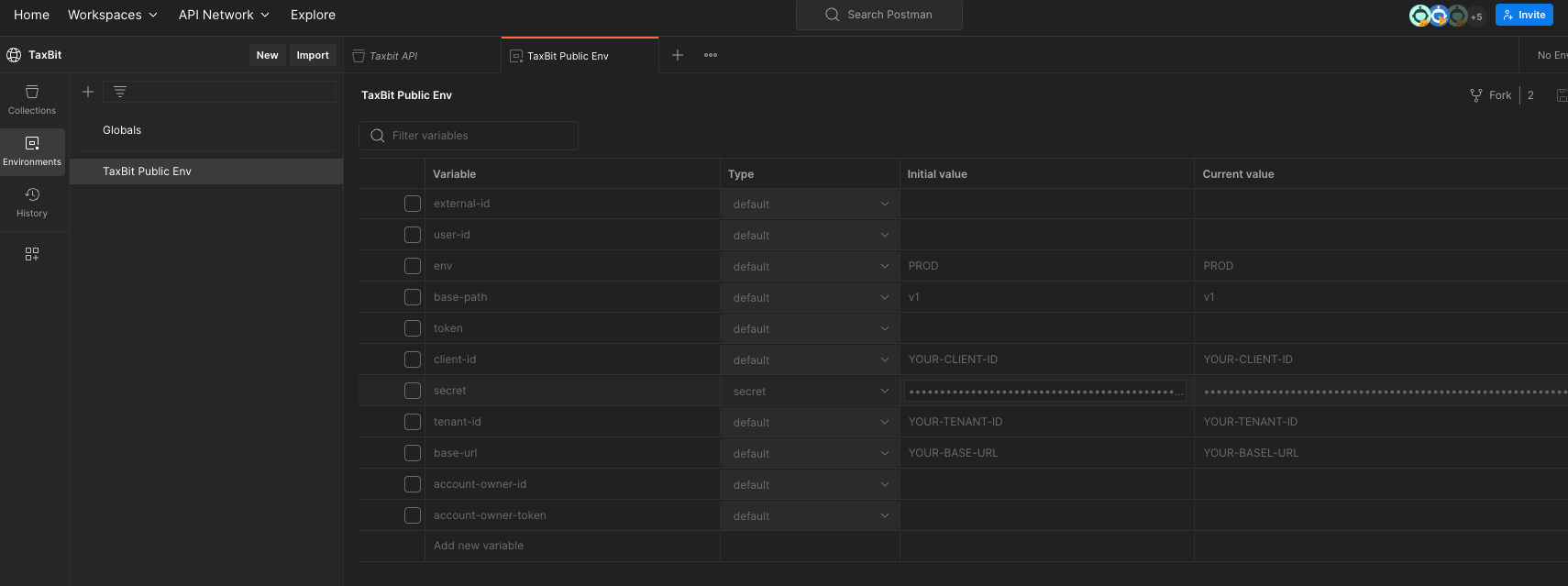Screen dimensions: 1568x586
Task: Enable the client-id variable checkbox
Action: click(413, 359)
